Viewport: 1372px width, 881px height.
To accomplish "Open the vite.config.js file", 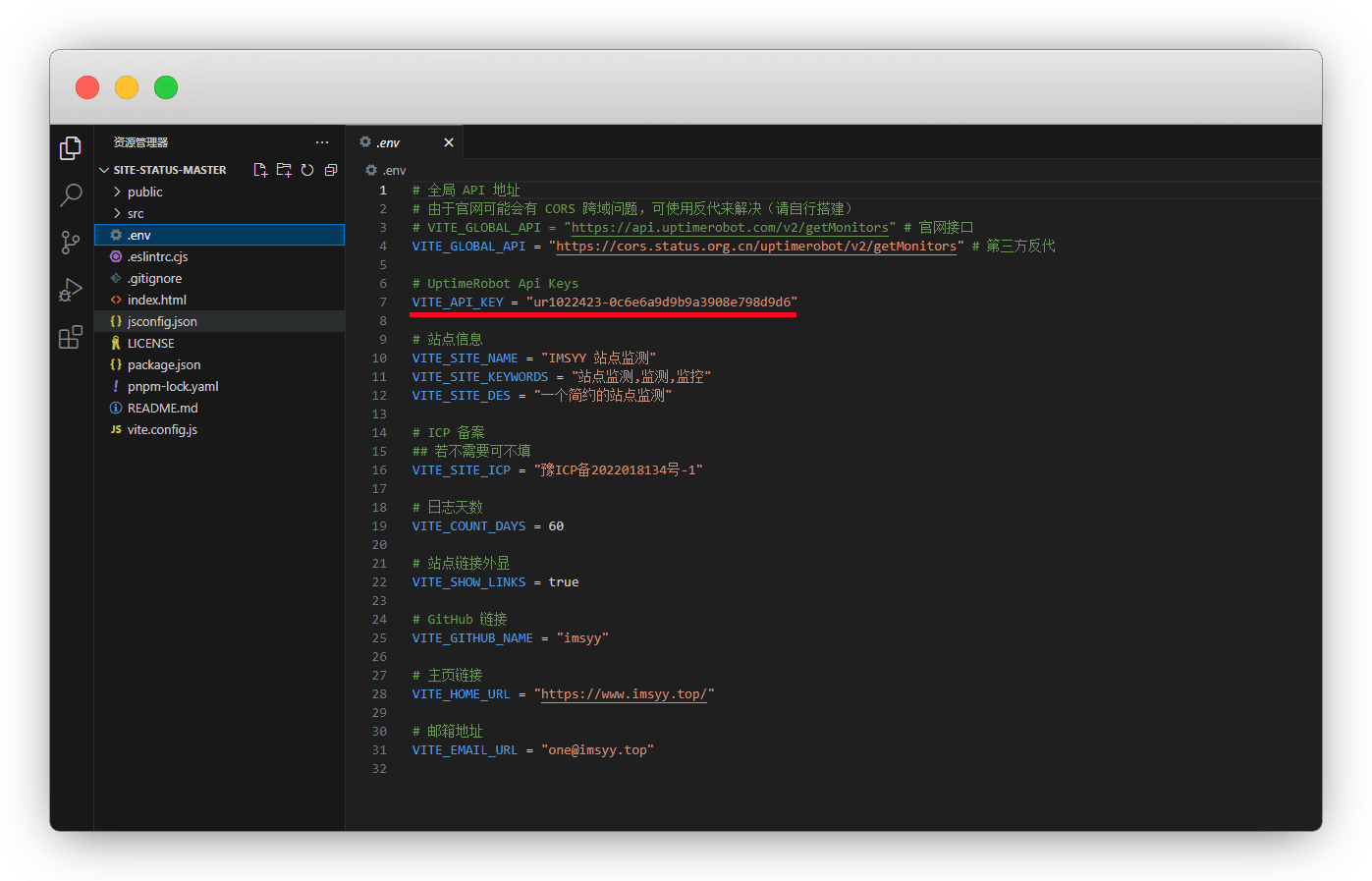I will point(219,429).
